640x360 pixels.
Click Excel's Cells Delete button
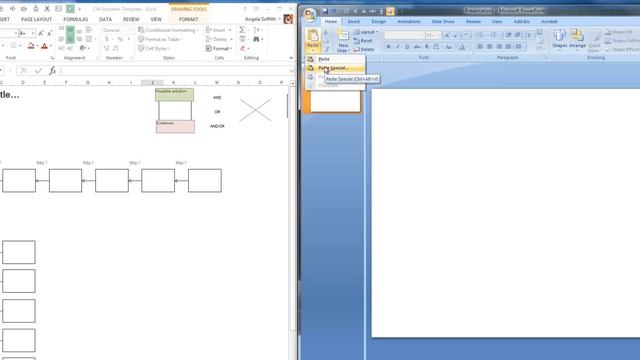[219, 39]
